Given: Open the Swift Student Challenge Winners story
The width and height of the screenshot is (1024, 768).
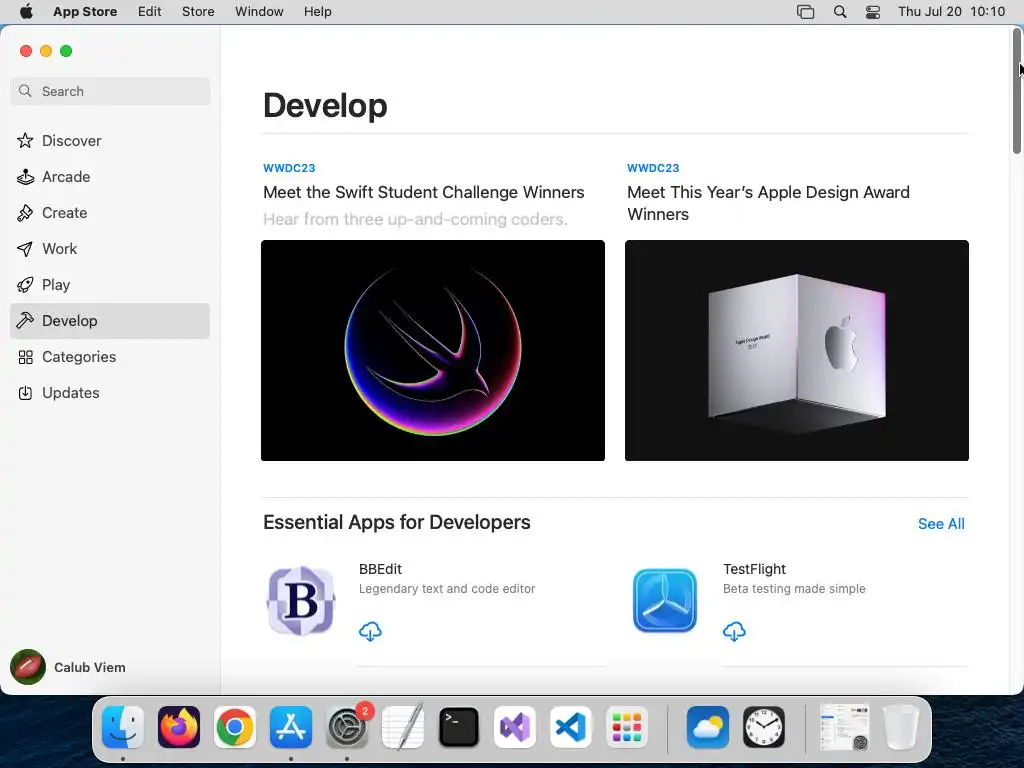Looking at the screenshot, I should (x=424, y=193).
